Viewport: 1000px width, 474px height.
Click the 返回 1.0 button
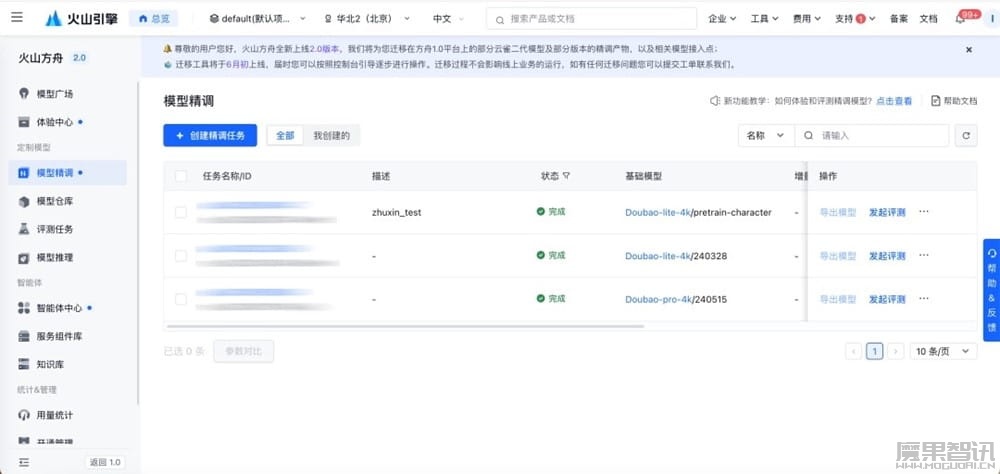point(105,462)
